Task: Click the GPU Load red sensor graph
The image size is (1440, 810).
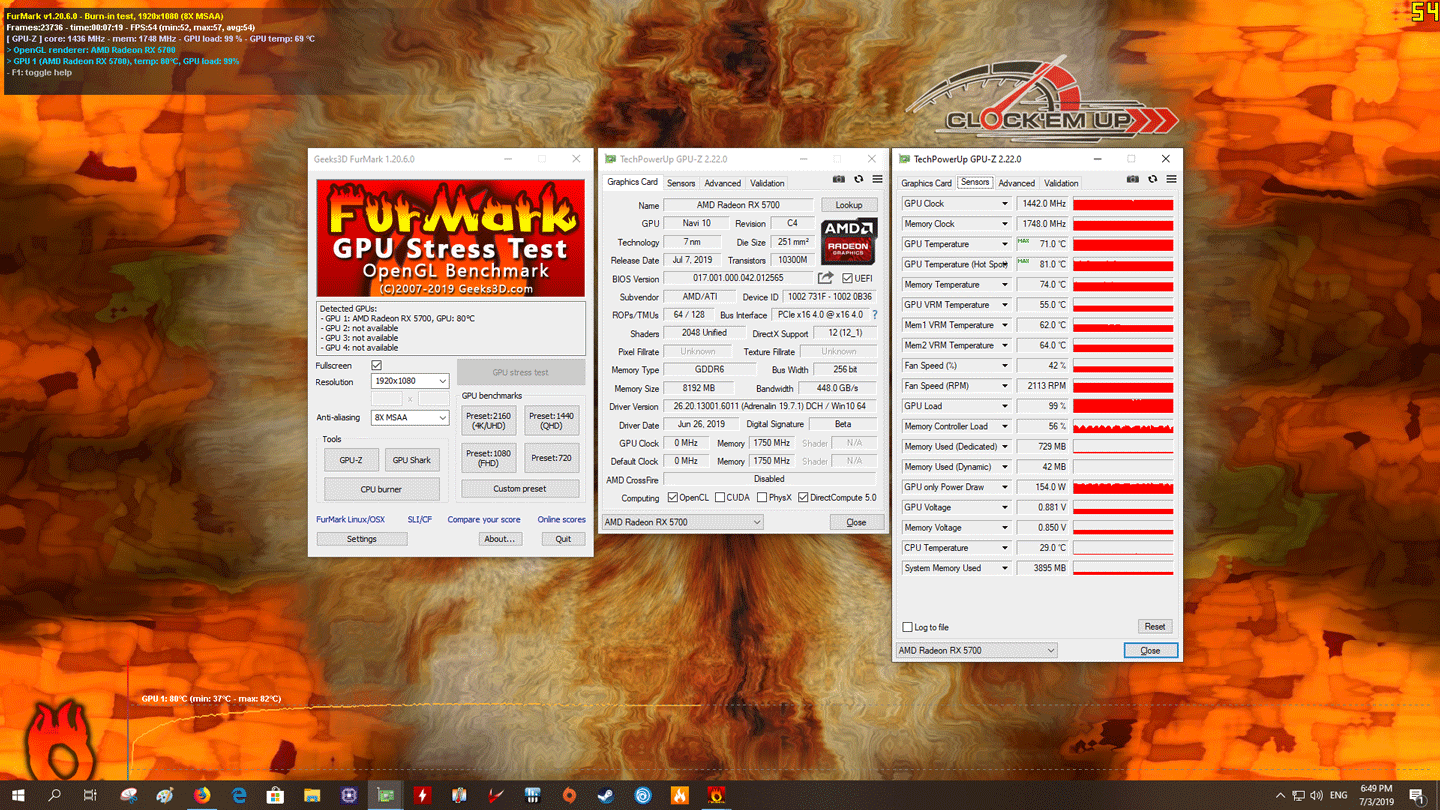Action: click(1123, 406)
